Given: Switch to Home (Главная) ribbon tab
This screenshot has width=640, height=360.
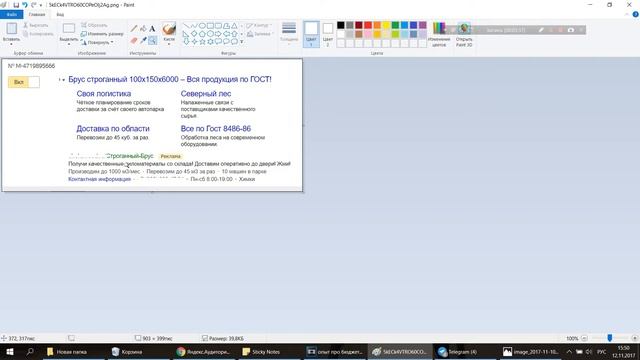Looking at the screenshot, I should tap(37, 14).
